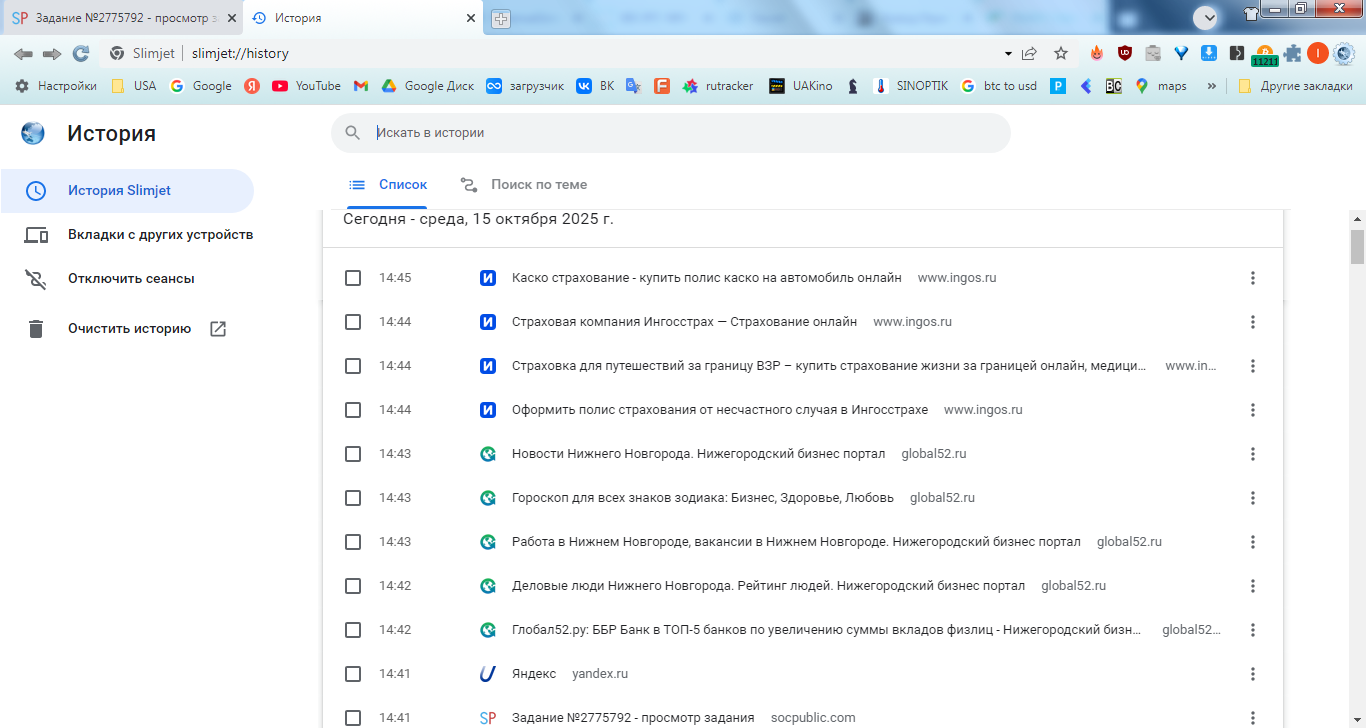Open the extensions puzzle-piece menu

(1293, 54)
